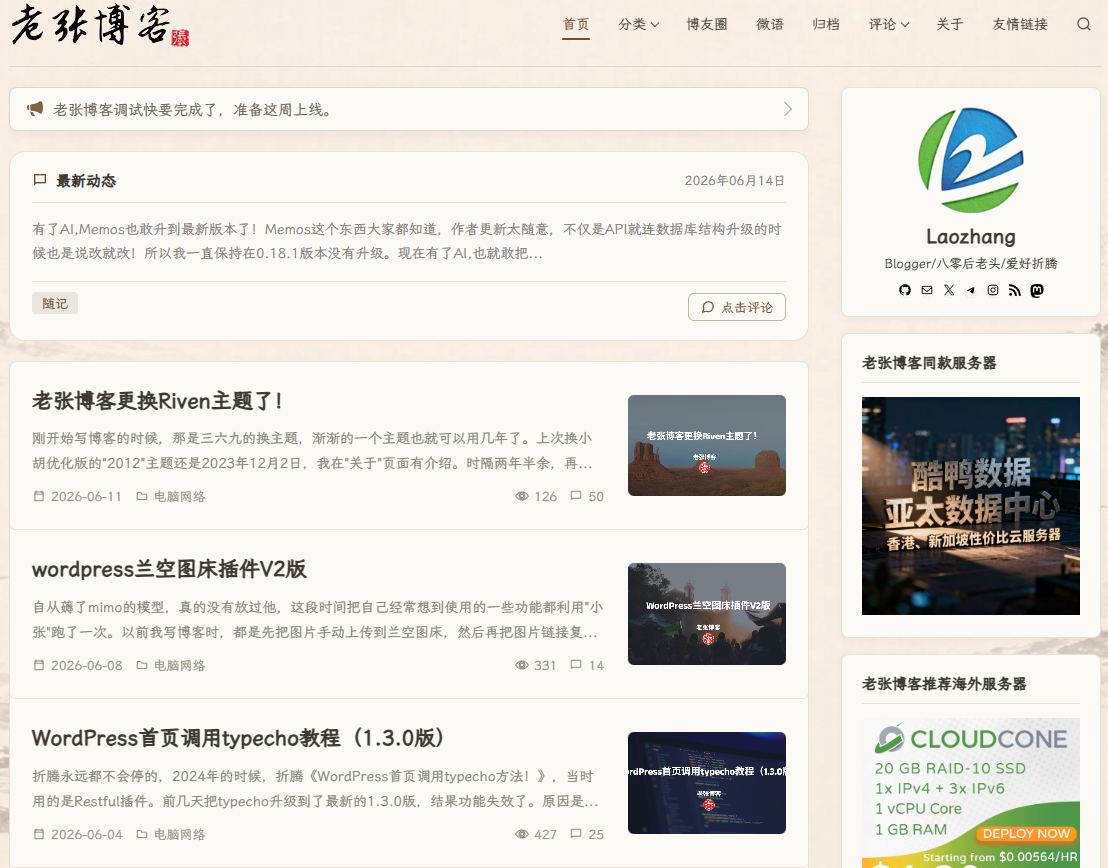Image resolution: width=1108 pixels, height=868 pixels.
Task: Click the CloudCone server ad banner
Action: [x=970, y=792]
